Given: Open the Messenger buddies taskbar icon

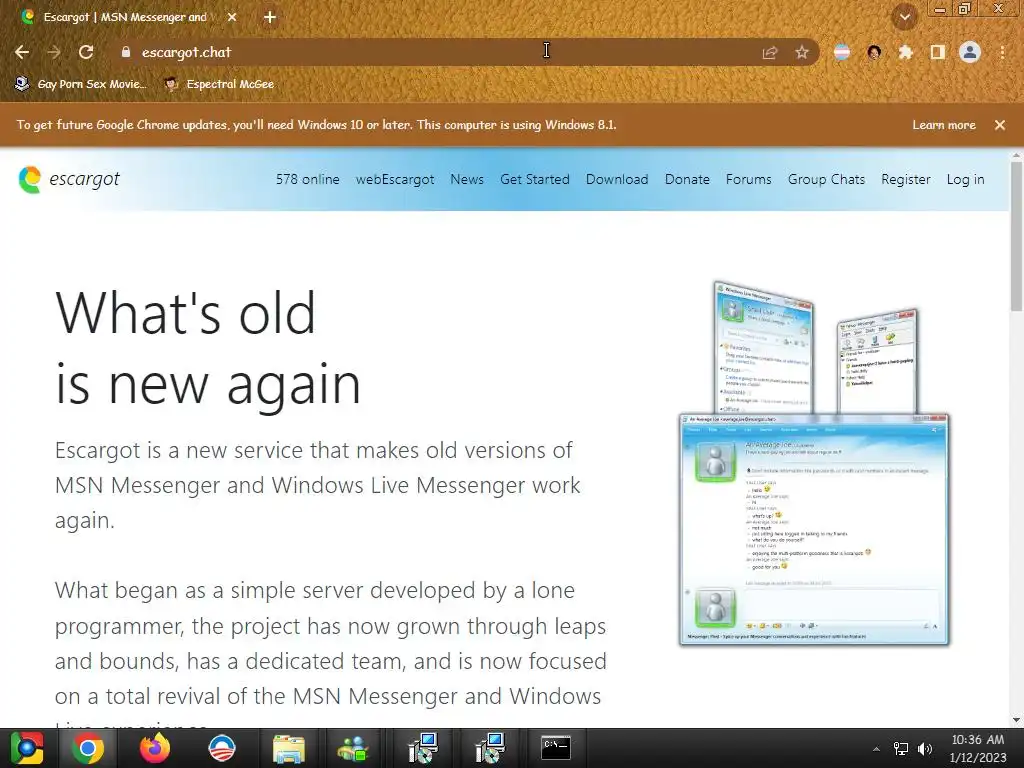Looking at the screenshot, I should (x=353, y=748).
